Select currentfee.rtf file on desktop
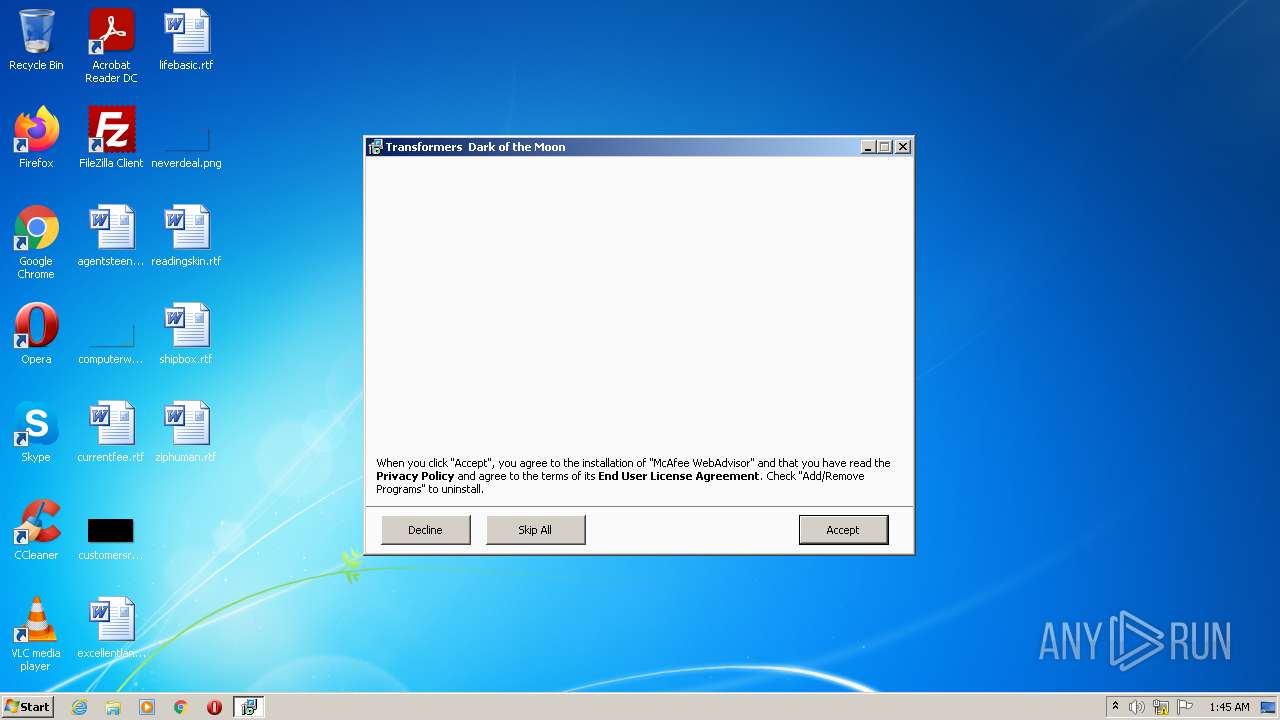 pos(111,432)
